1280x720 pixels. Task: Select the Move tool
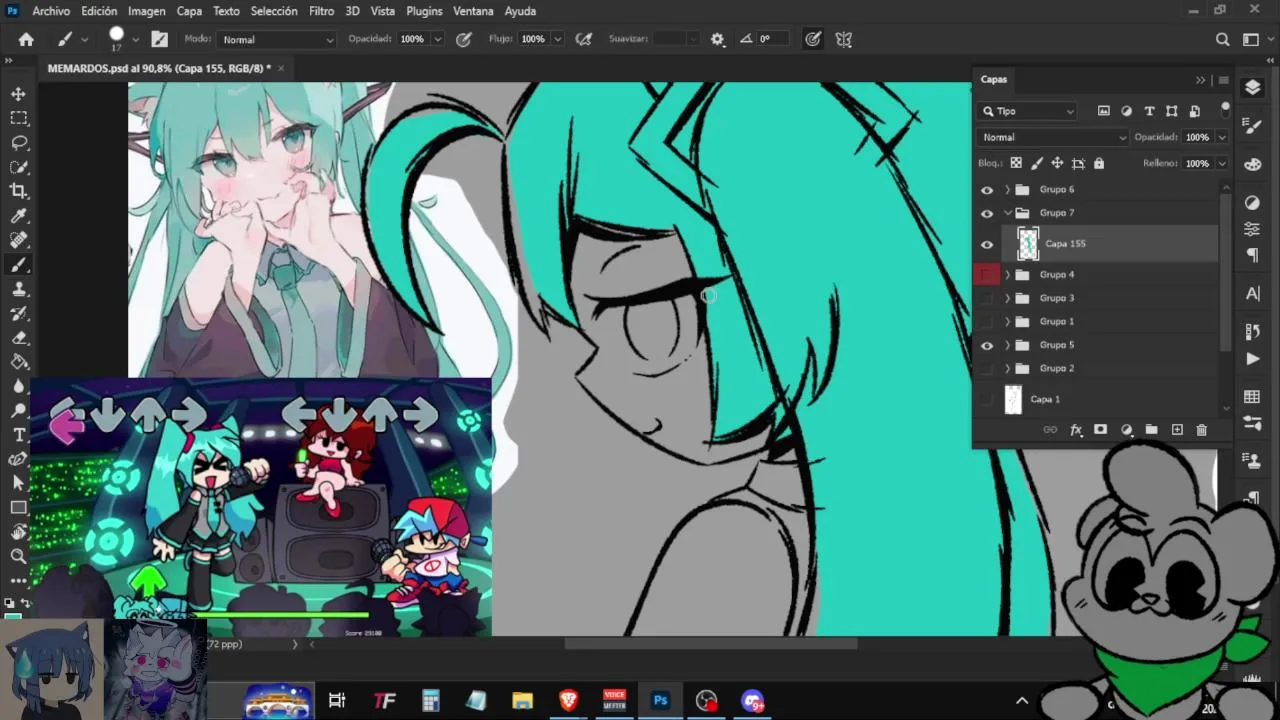point(19,94)
